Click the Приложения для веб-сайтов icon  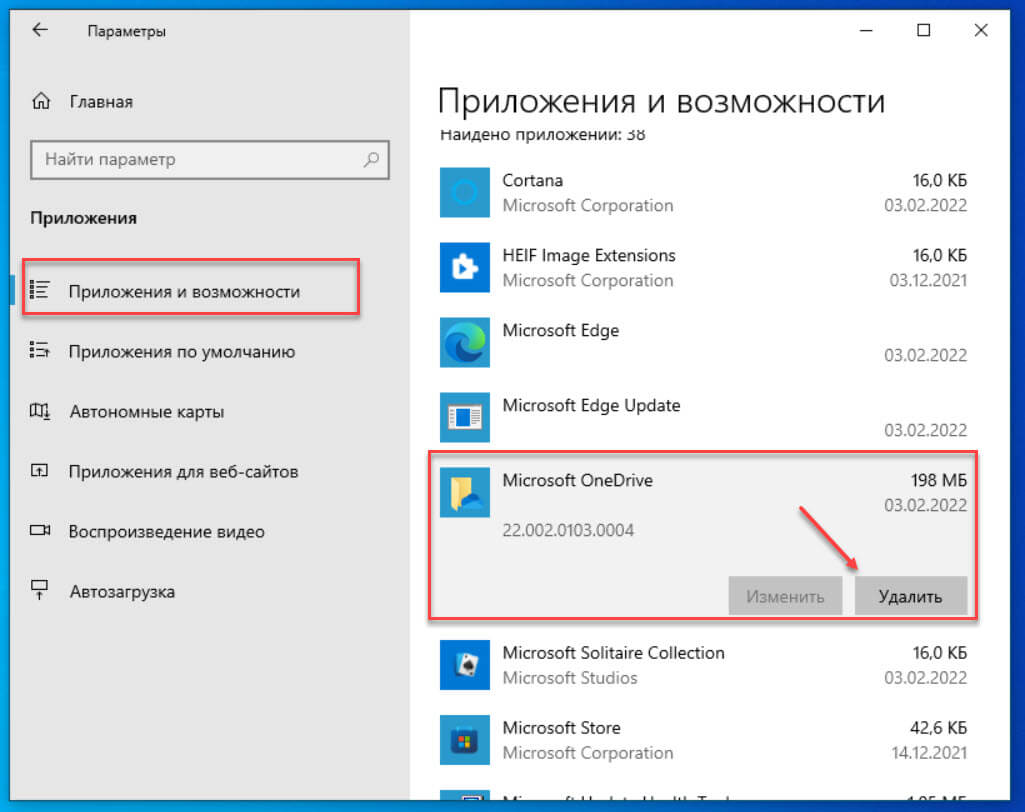click(x=40, y=471)
